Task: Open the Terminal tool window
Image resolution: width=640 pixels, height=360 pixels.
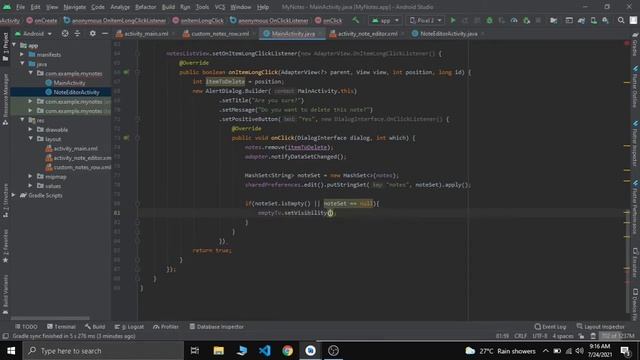Action: [61, 327]
